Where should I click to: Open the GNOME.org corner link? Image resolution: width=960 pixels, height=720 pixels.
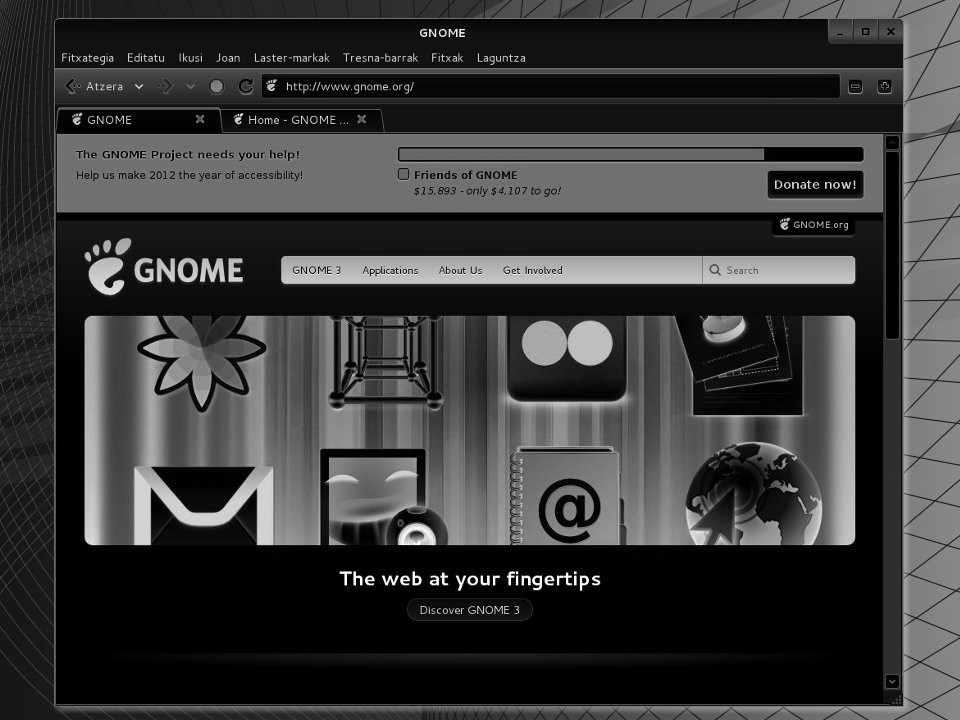pos(814,225)
